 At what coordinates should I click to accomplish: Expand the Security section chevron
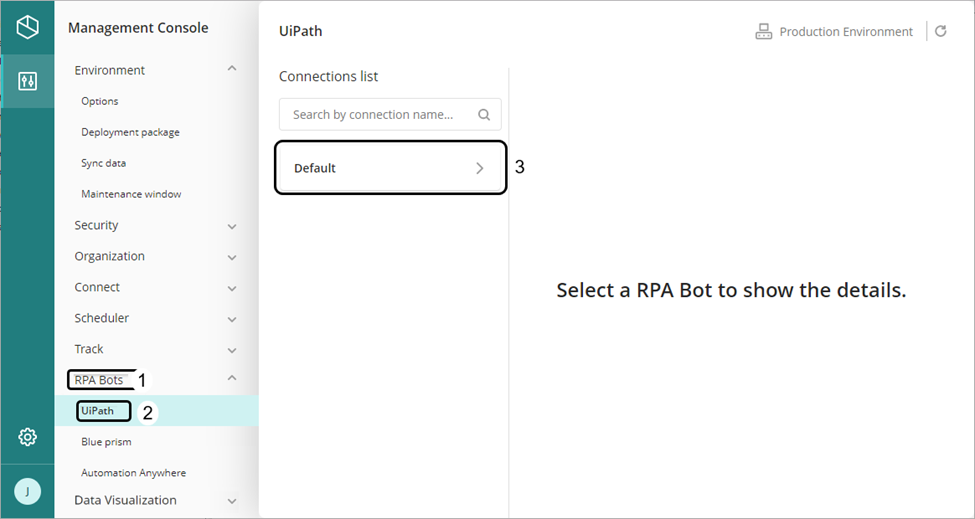pyautogui.click(x=232, y=227)
